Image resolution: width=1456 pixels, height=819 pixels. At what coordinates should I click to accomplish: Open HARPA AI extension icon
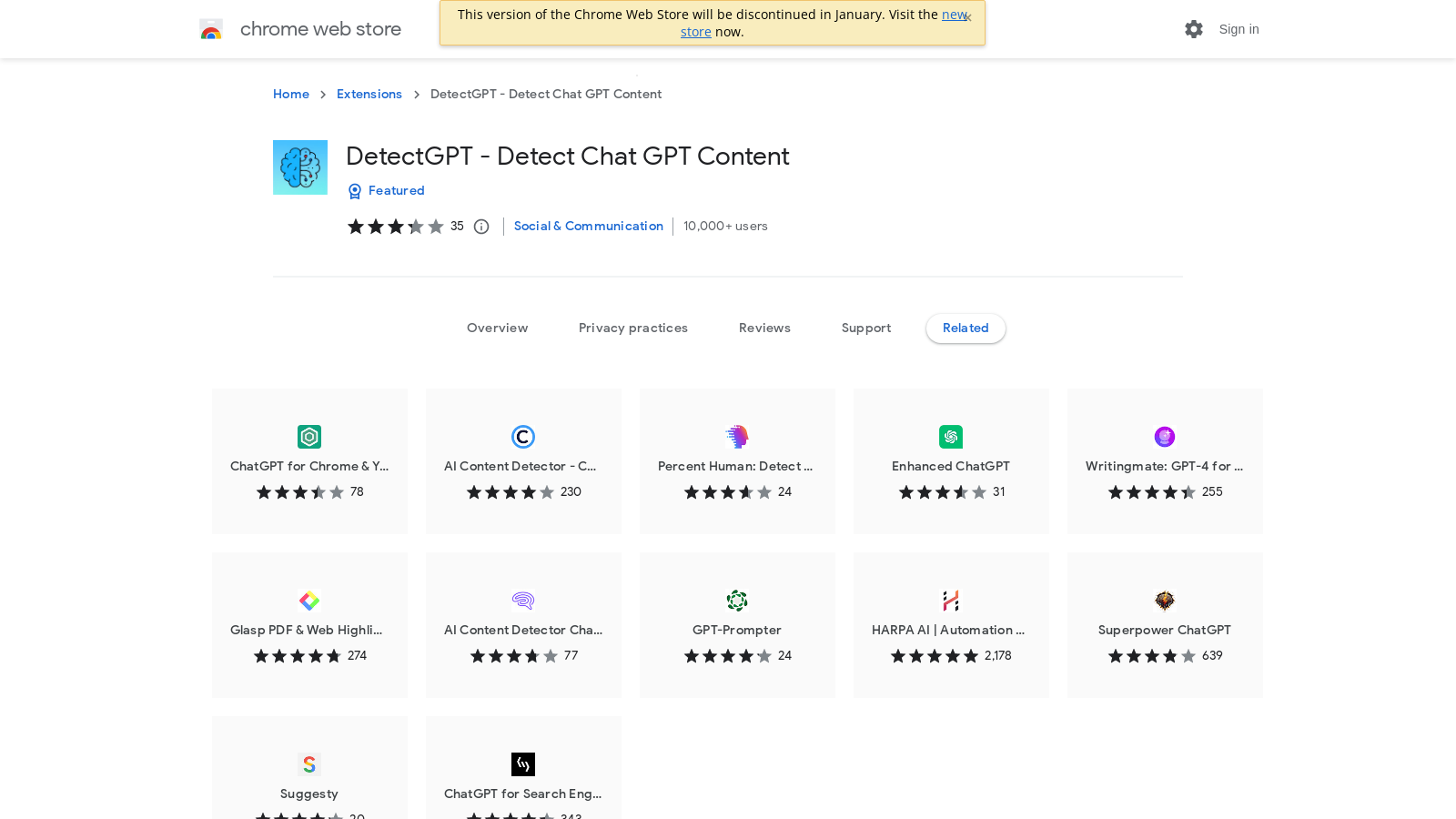951,601
